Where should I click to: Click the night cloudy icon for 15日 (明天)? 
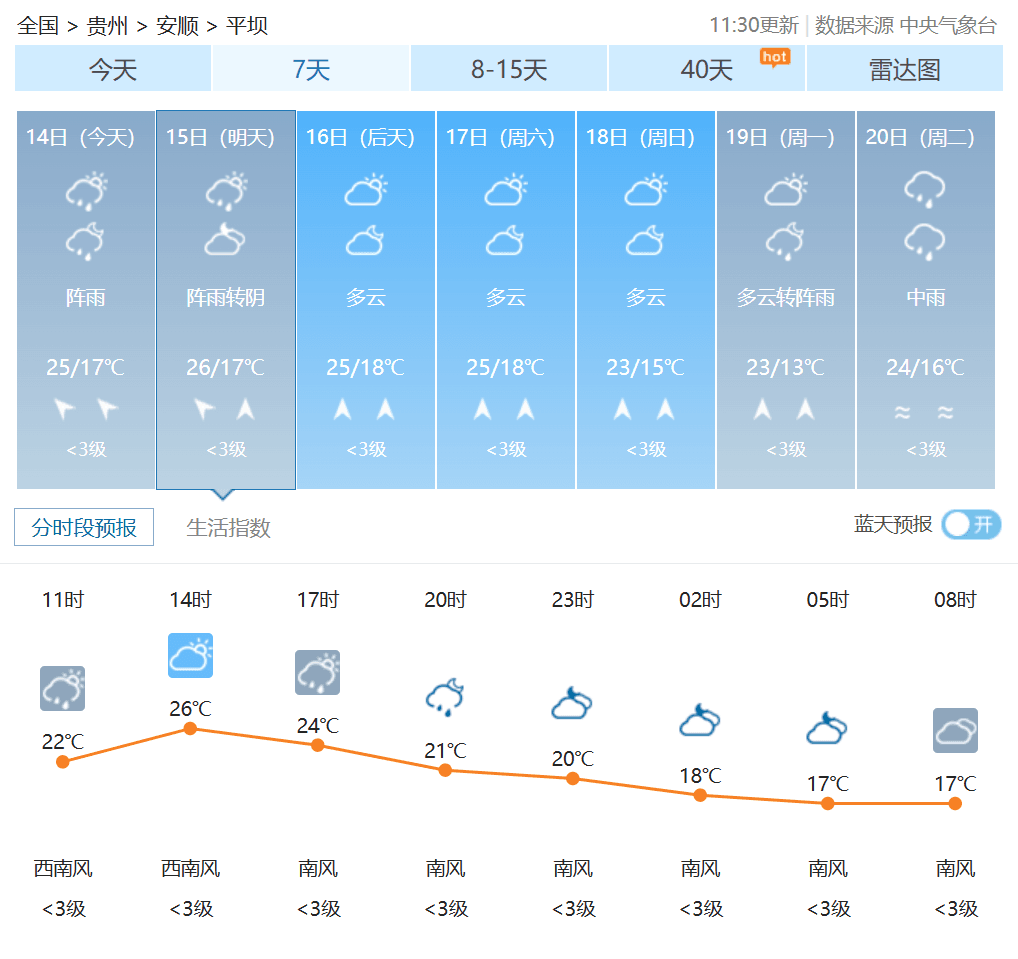click(x=225, y=240)
